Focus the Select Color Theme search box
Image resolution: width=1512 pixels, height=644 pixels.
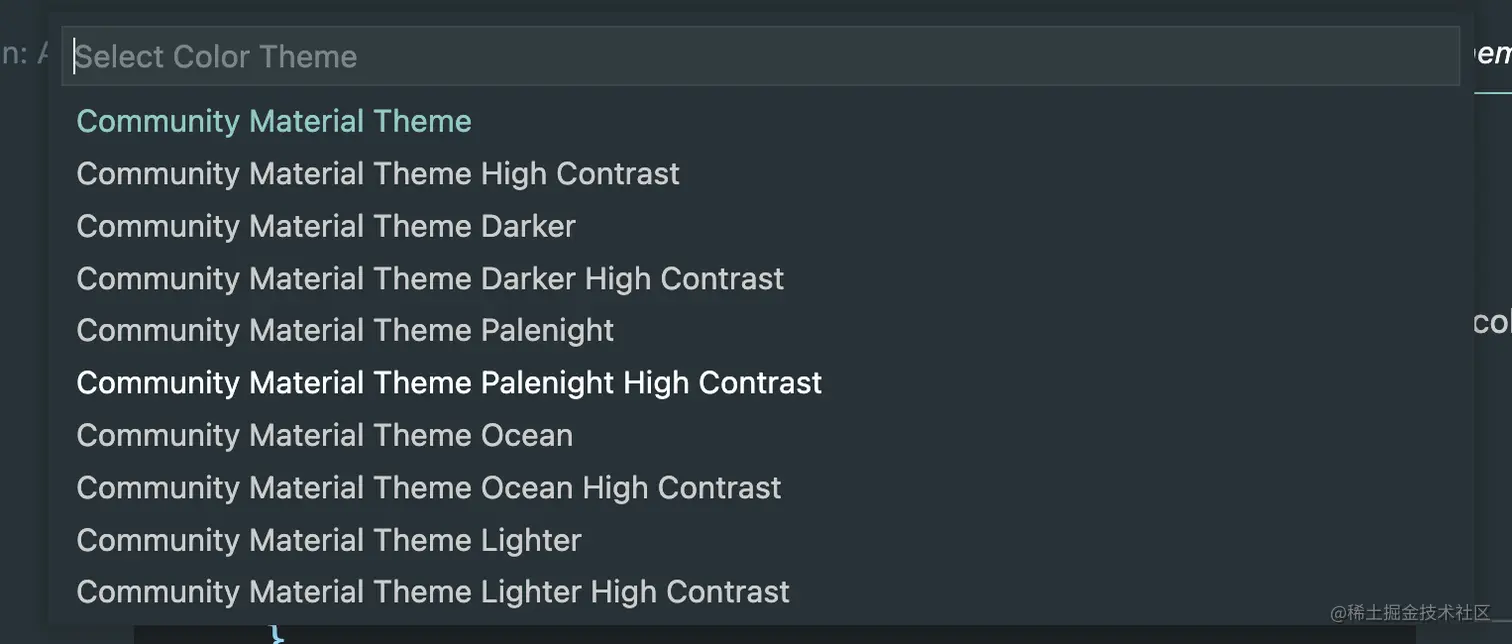[760, 56]
